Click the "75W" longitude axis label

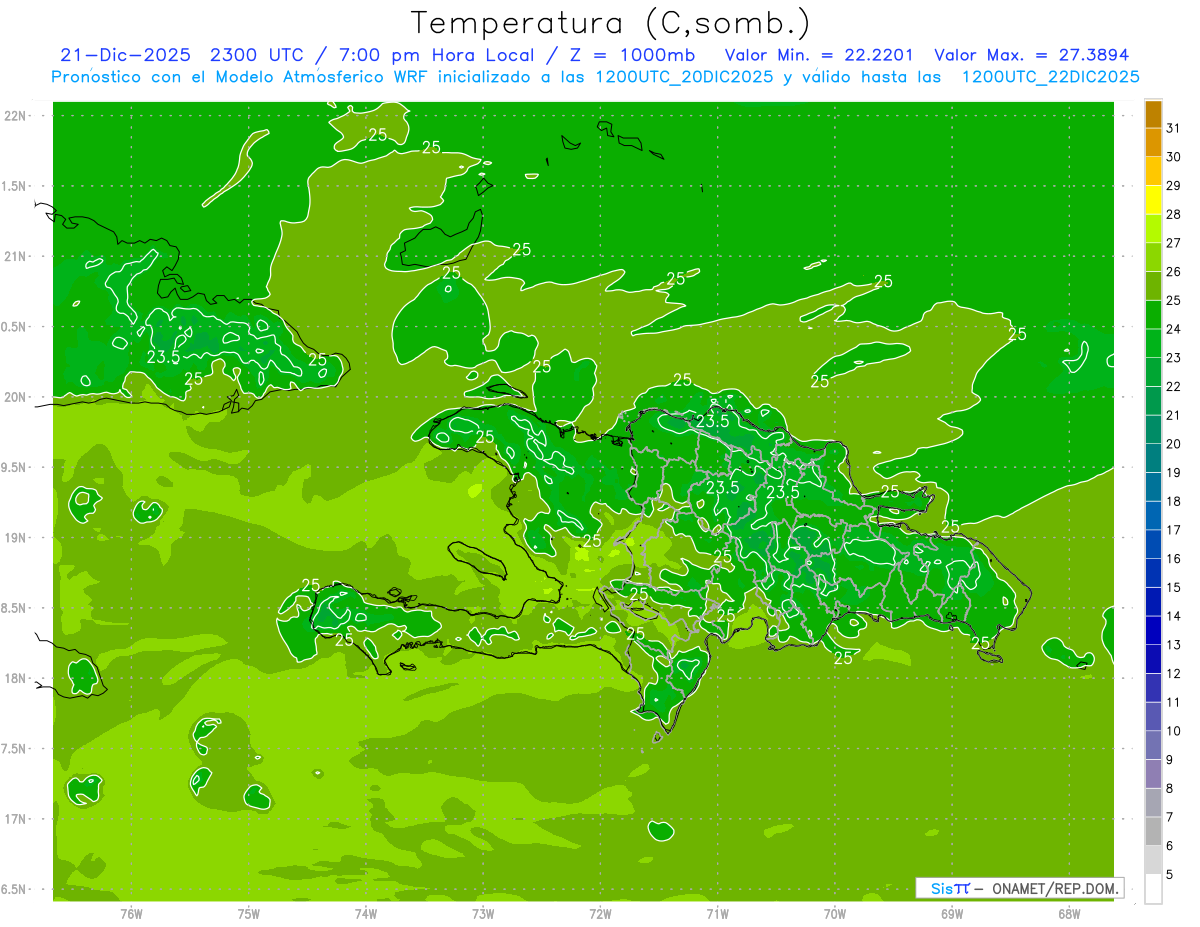click(x=249, y=914)
